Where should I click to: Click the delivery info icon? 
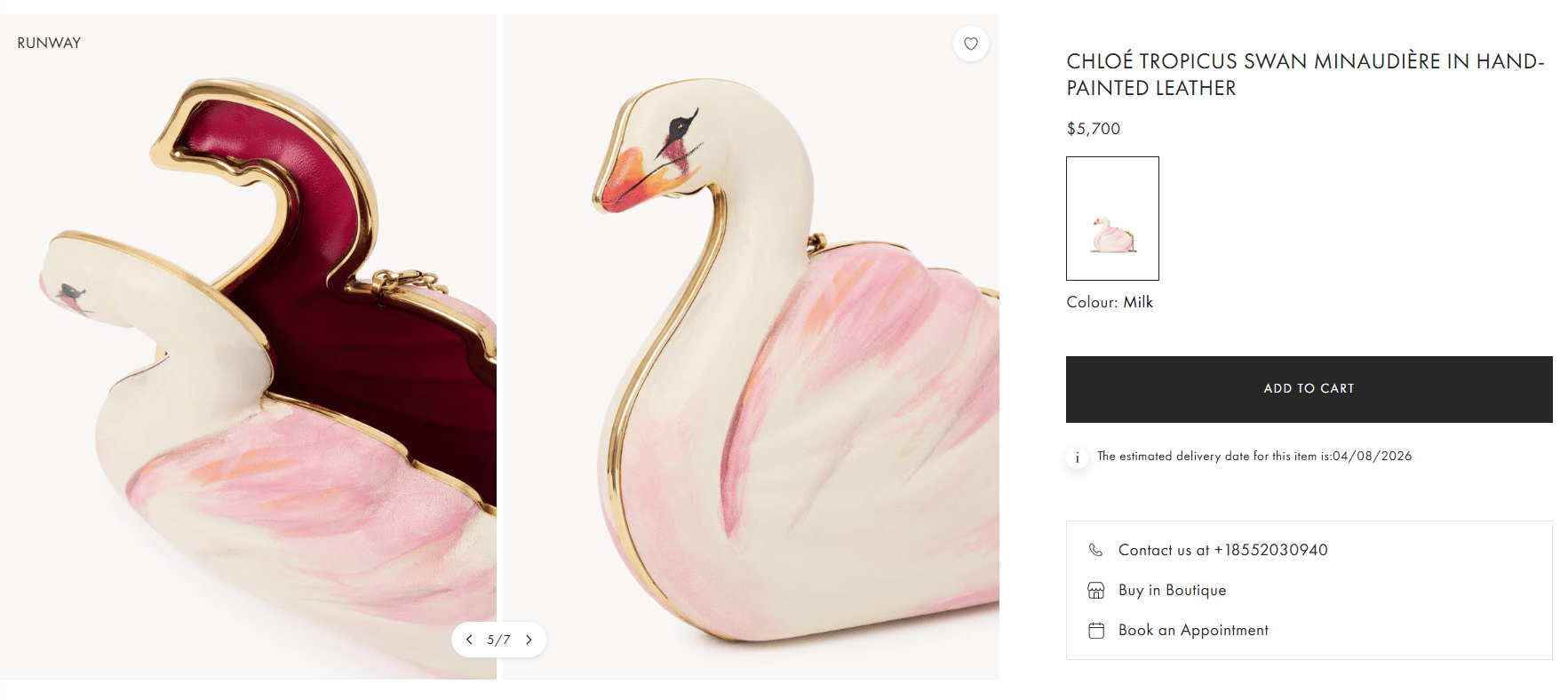click(x=1077, y=457)
